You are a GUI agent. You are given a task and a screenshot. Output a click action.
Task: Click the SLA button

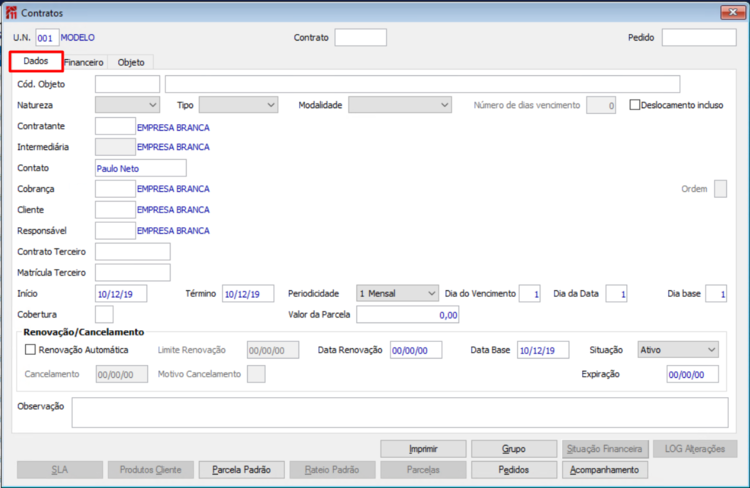[x=60, y=470]
